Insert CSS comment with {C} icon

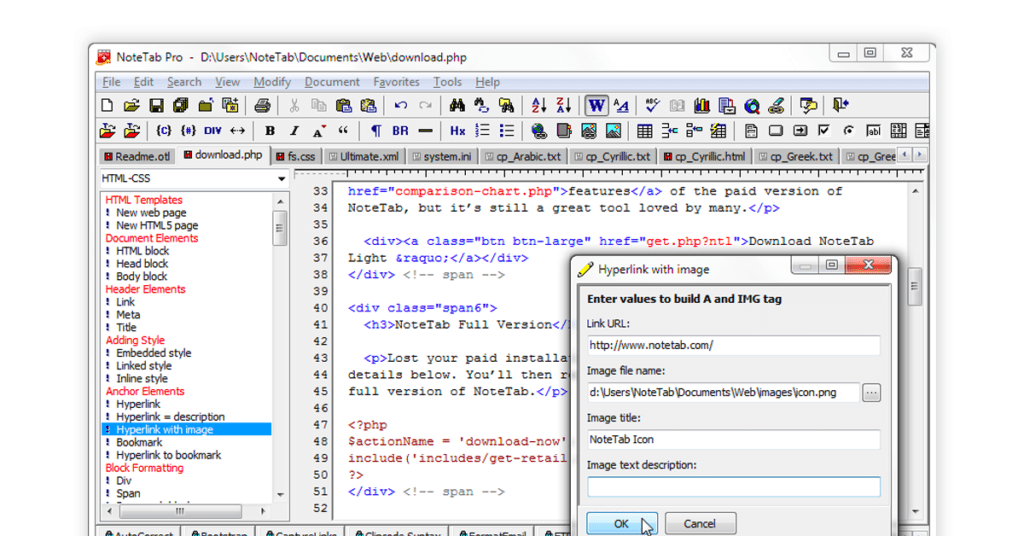click(x=164, y=131)
